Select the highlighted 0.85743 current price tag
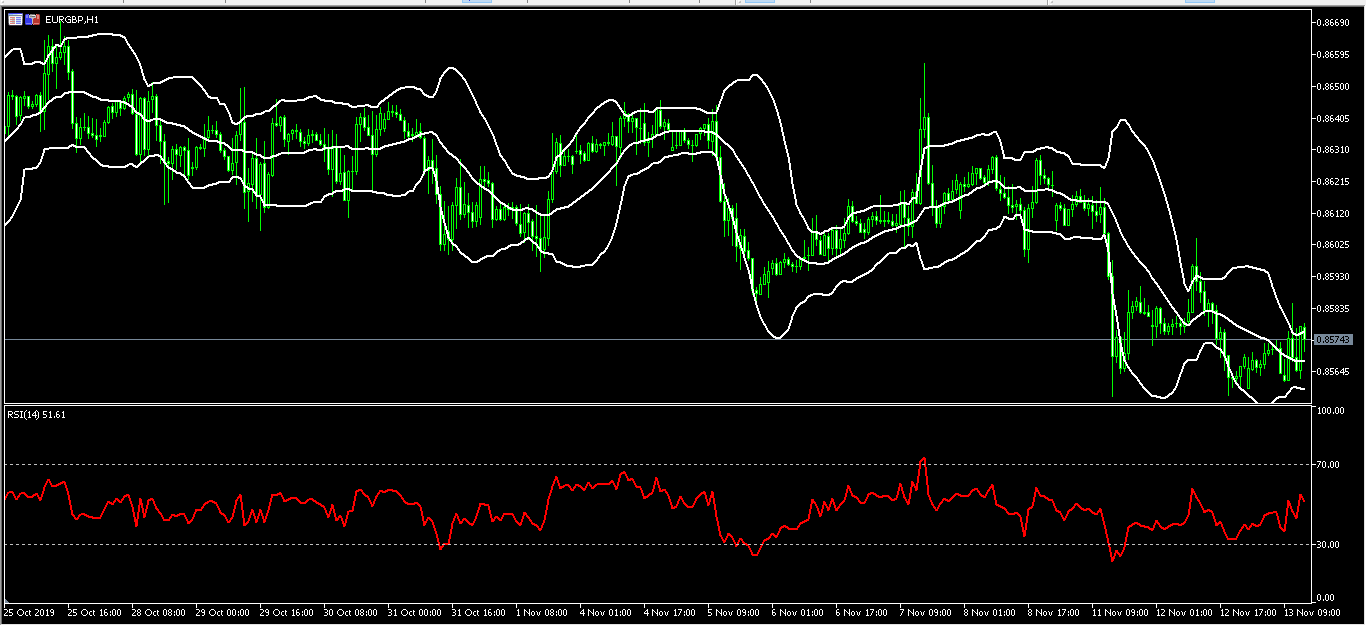 1335,340
